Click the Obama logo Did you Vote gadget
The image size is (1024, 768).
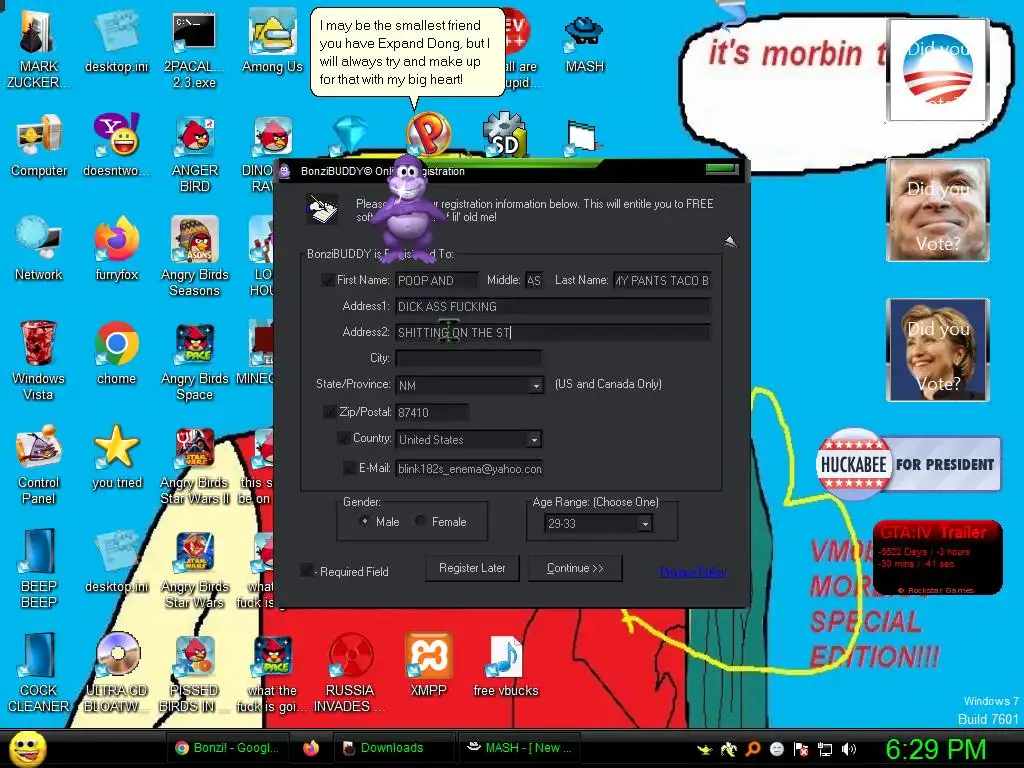(x=938, y=70)
